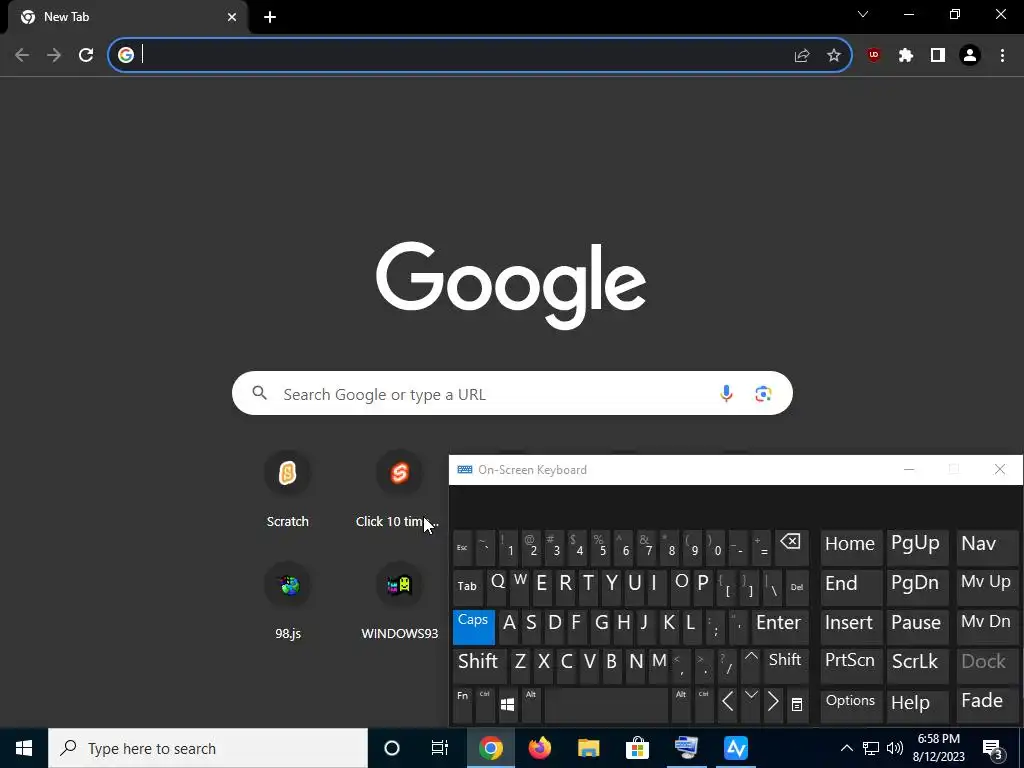Viewport: 1024px width, 768px height.
Task: Click the right arrow key
Action: tap(773, 705)
